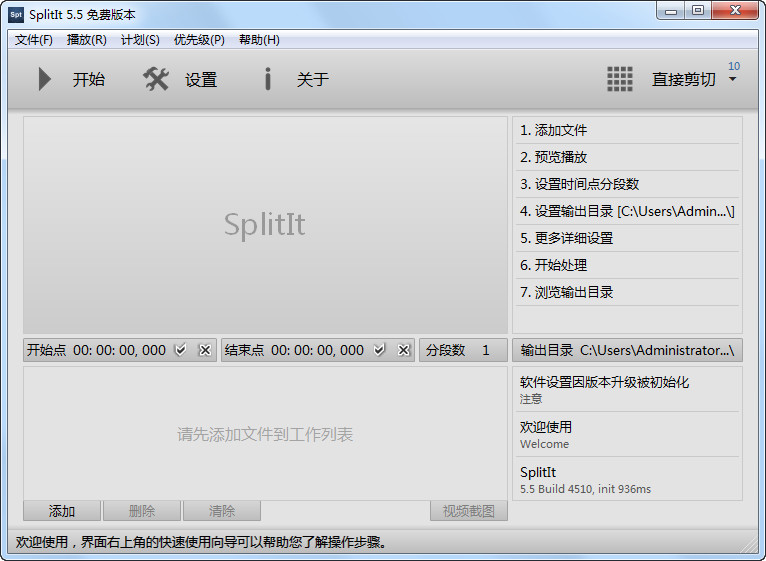Confirm the 开始点 time with checkmark icon
The height and width of the screenshot is (561, 766).
coord(181,350)
